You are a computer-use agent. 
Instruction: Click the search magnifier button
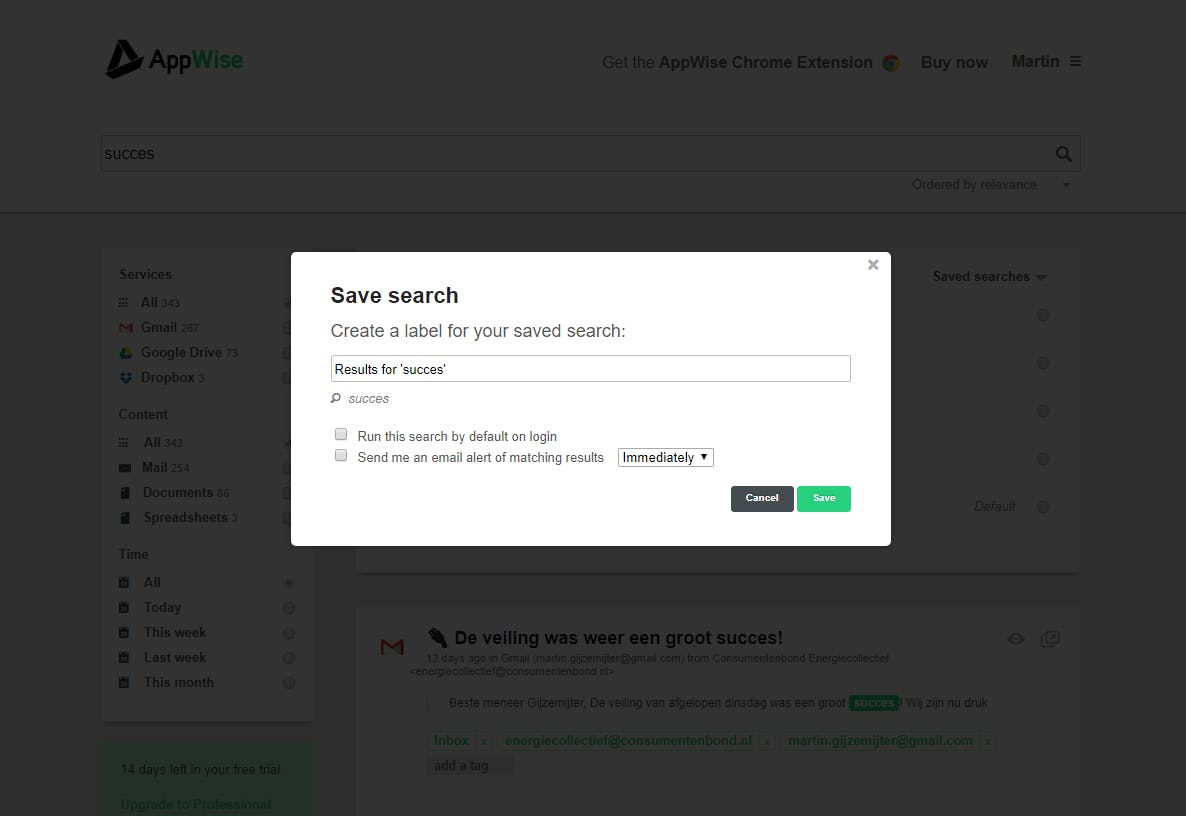point(1063,154)
